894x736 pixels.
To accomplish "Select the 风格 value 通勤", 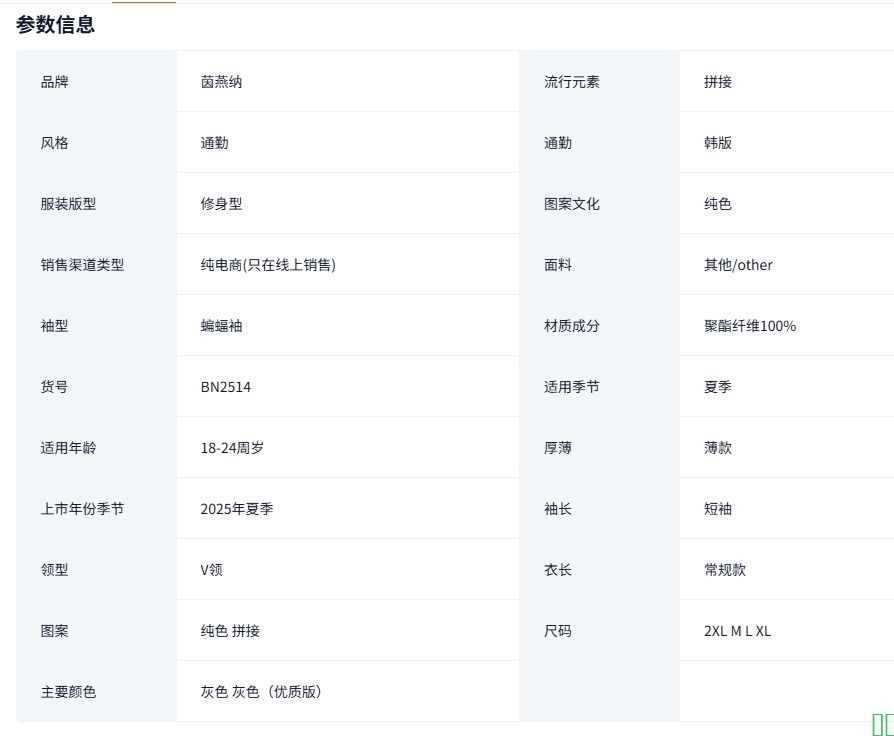I will (214, 143).
